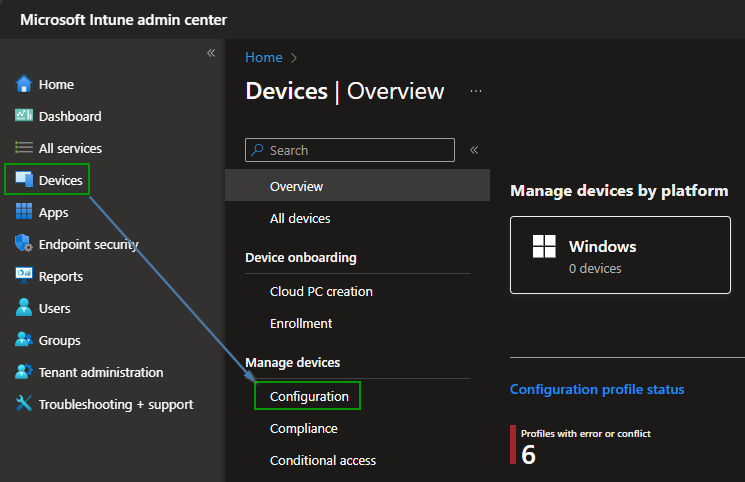
Task: Click the Home house icon in sidebar
Action: (24, 84)
